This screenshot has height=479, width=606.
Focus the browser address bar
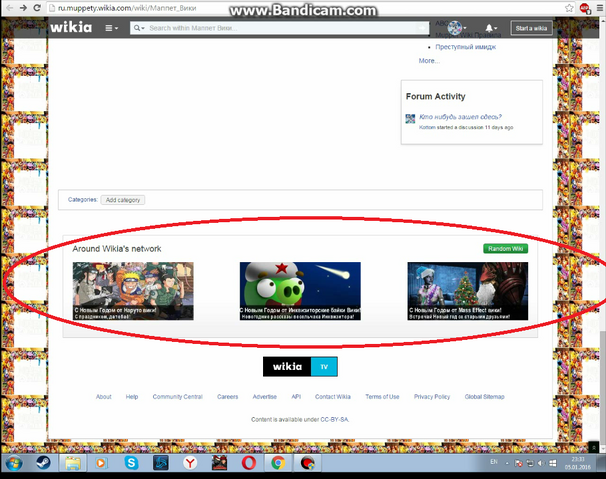click(x=309, y=8)
